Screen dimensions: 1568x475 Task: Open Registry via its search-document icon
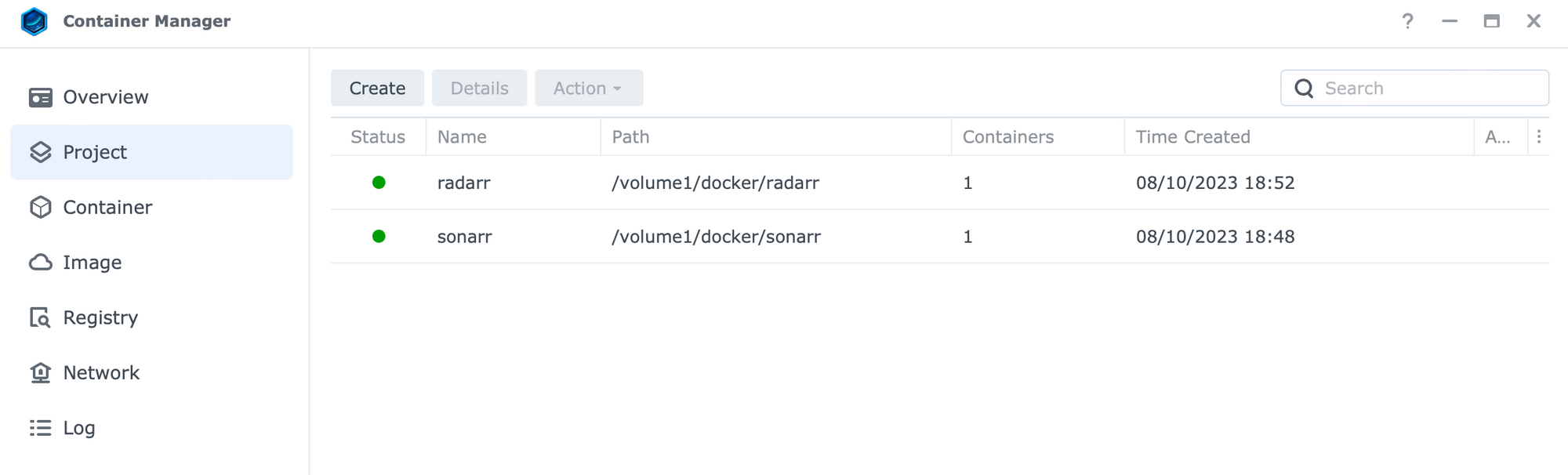click(40, 317)
